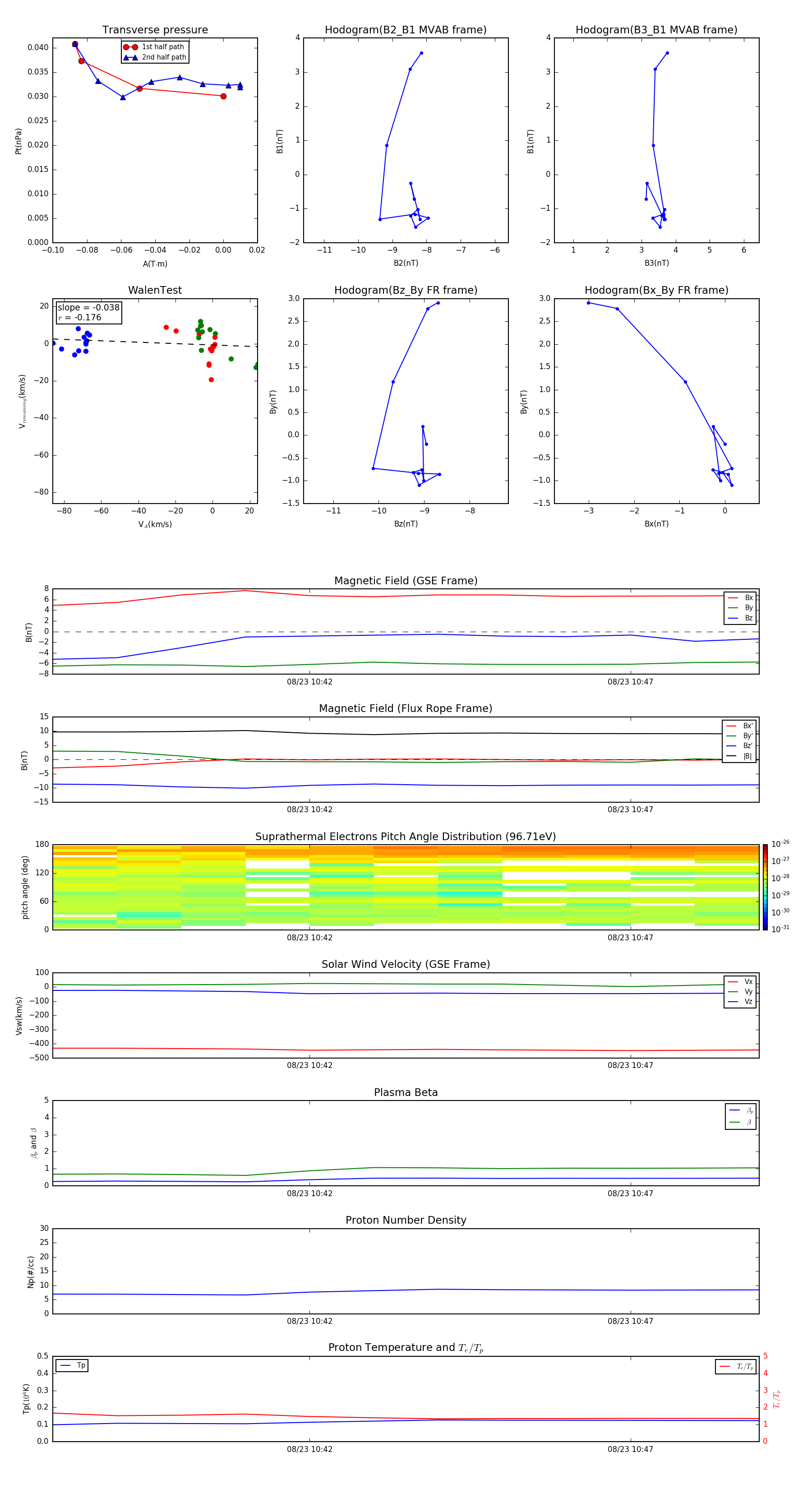812x1489 pixels.
Task: Click the "Bz(nT)" x-axis label
Action: pyautogui.click(x=406, y=524)
